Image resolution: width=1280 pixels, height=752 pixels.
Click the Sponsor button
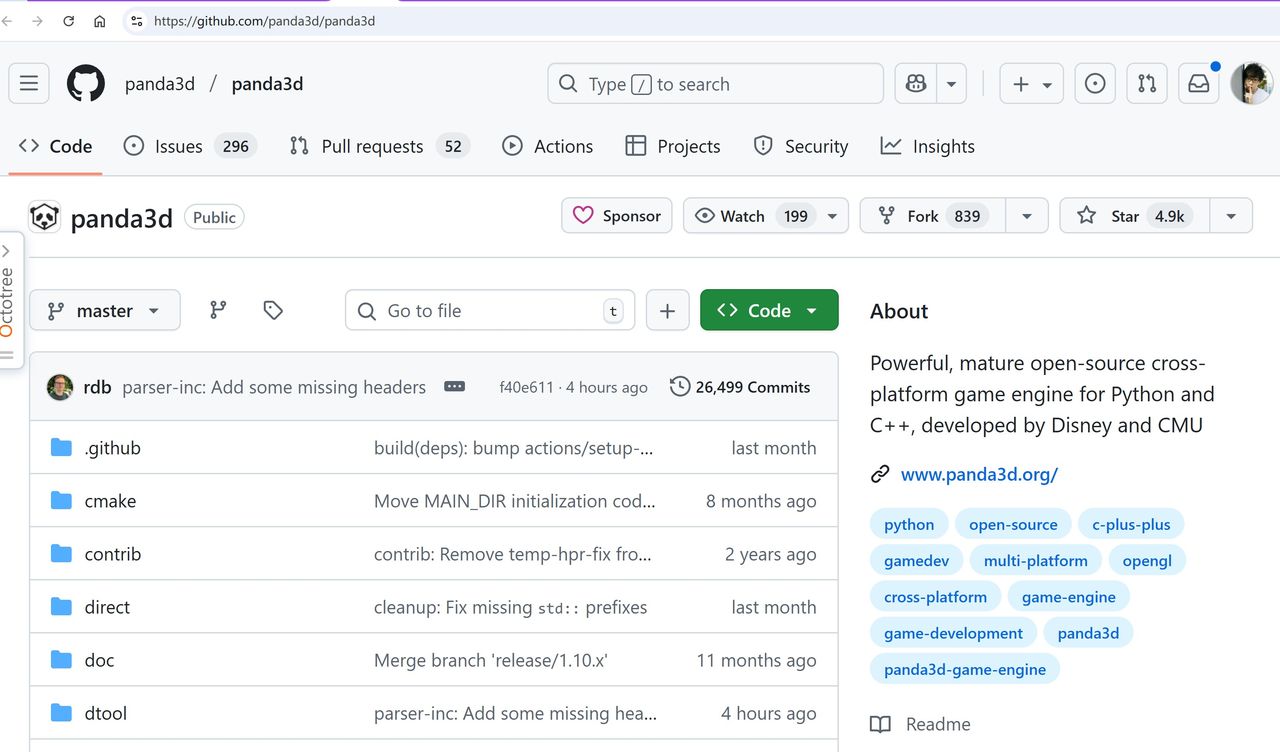616,216
